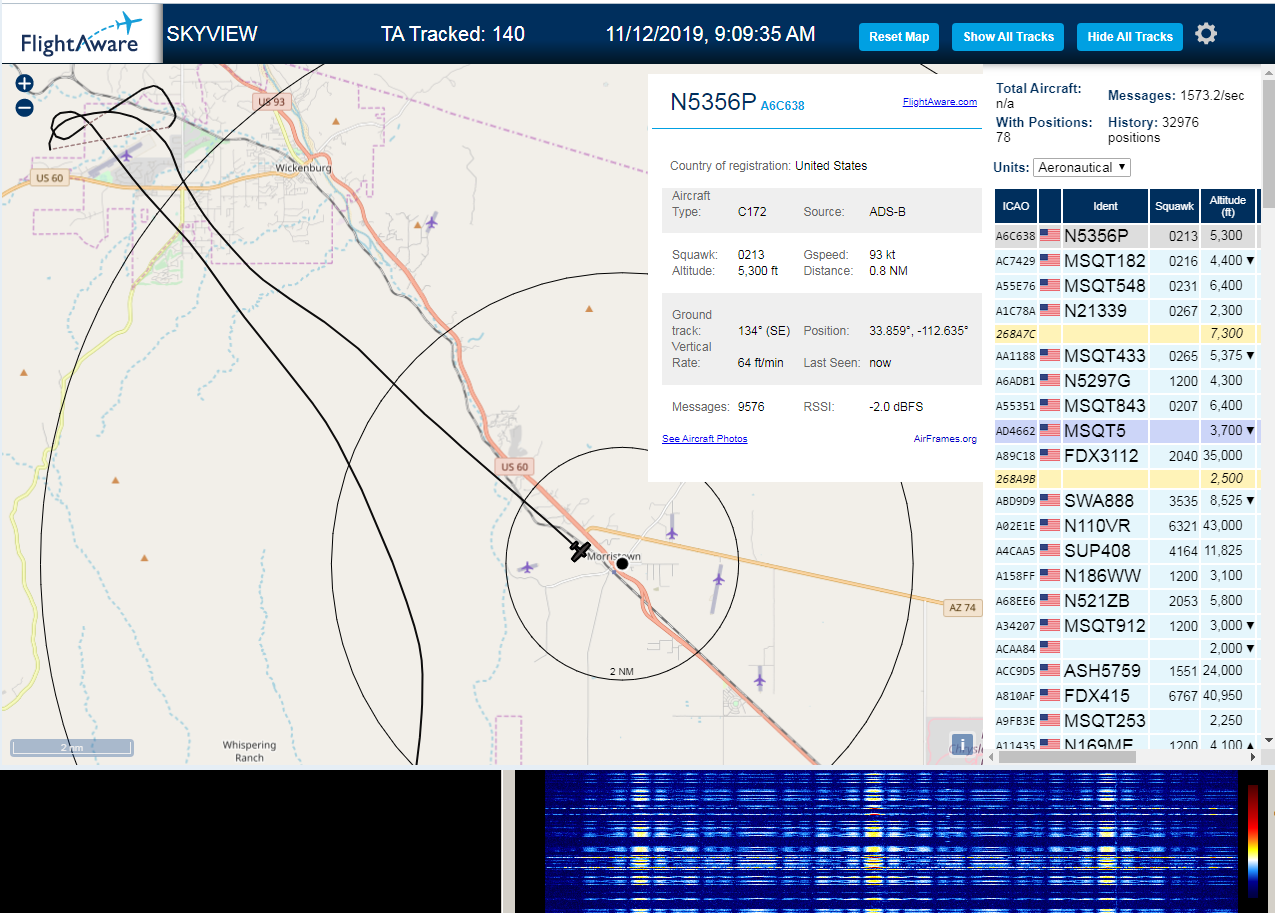Open the FlightAware.com link in info panel
The width and height of the screenshot is (1275, 913).
939,102
